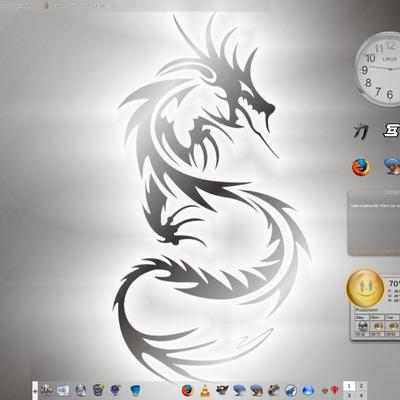The height and width of the screenshot is (400, 400).
Task: Click inside the gray notes widget
Action: click(374, 222)
